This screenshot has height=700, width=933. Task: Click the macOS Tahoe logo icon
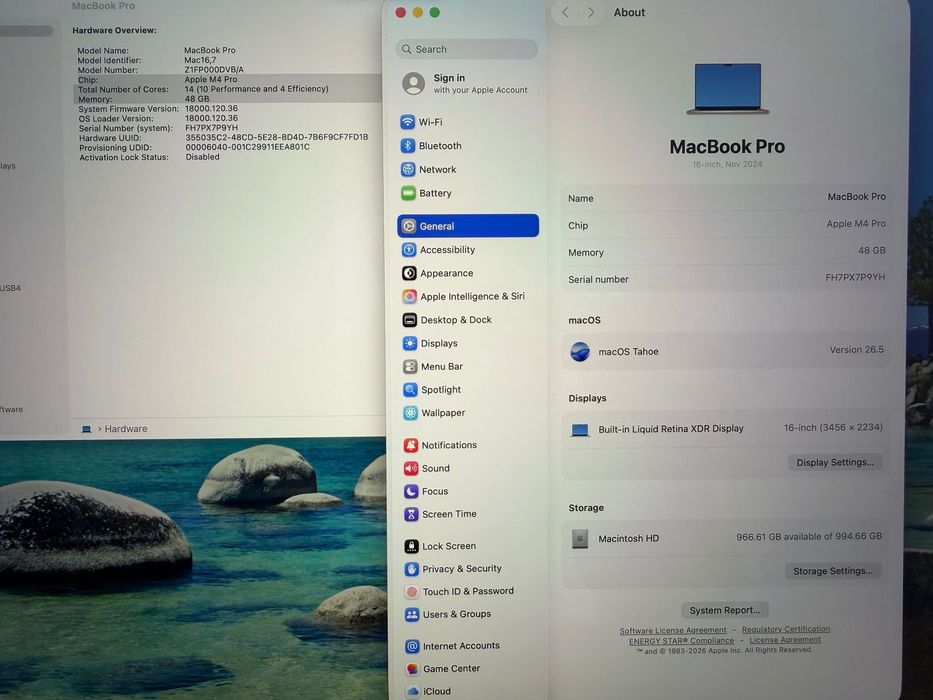click(x=580, y=352)
